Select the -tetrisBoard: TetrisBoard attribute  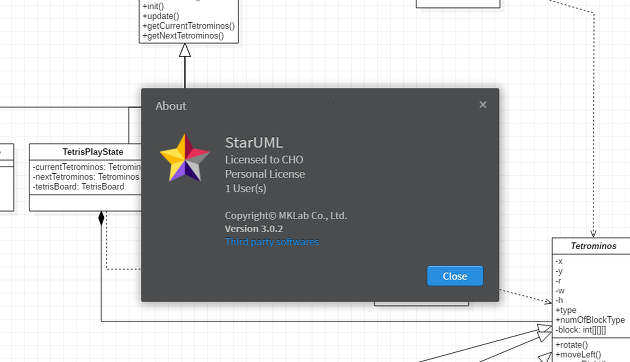tap(78, 186)
